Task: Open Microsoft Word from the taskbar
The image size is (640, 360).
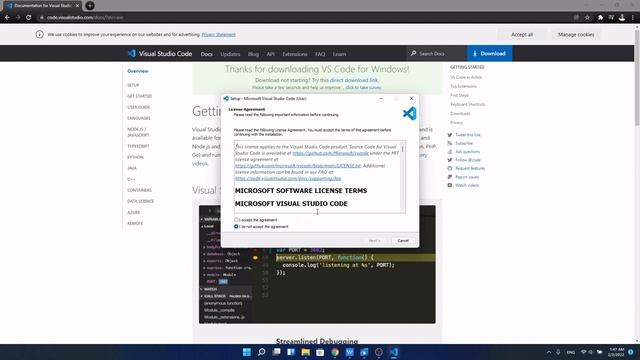Action: [x=350, y=352]
